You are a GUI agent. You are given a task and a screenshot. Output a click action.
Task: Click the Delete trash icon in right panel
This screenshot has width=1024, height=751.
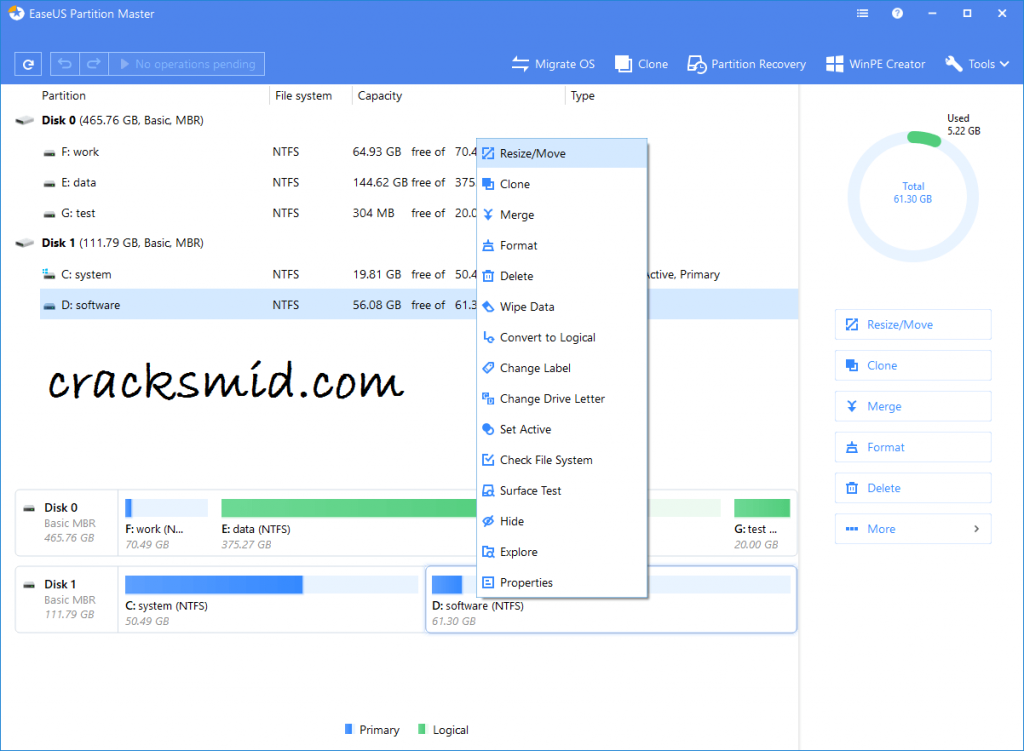pos(852,488)
